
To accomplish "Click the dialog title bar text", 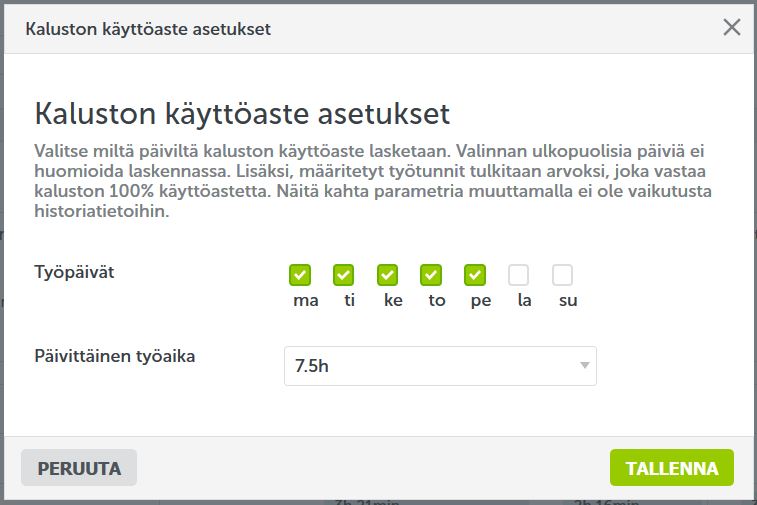I will [x=148, y=28].
